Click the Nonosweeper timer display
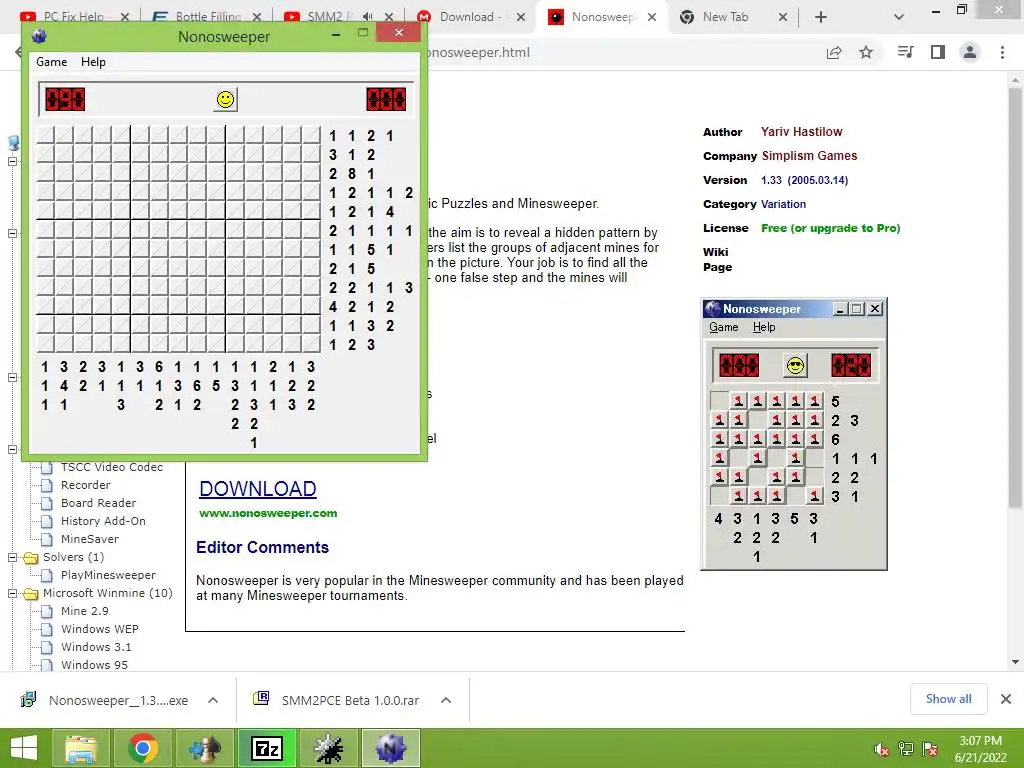 pos(386,99)
